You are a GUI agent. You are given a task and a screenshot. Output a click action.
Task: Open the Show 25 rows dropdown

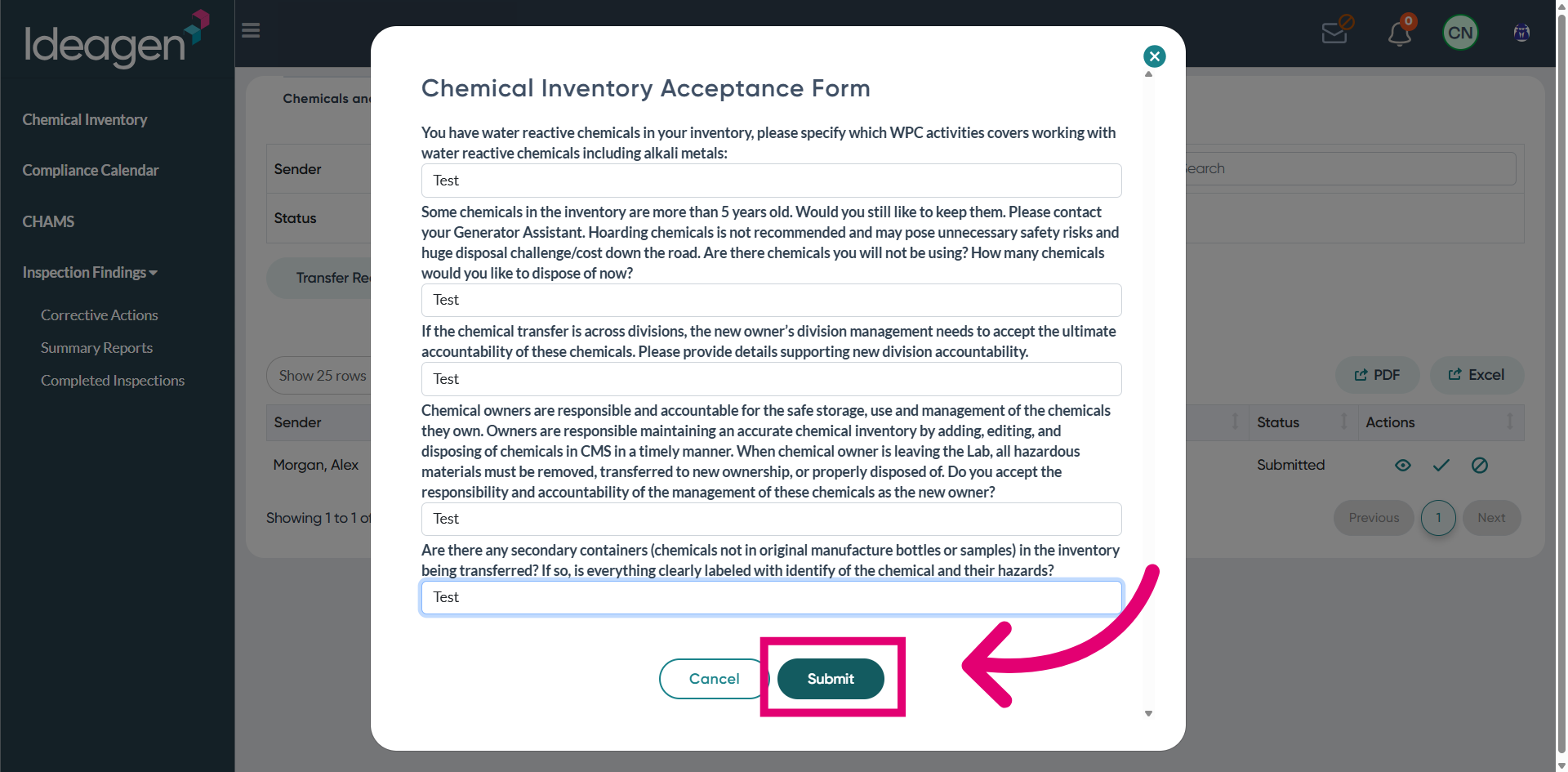point(323,376)
